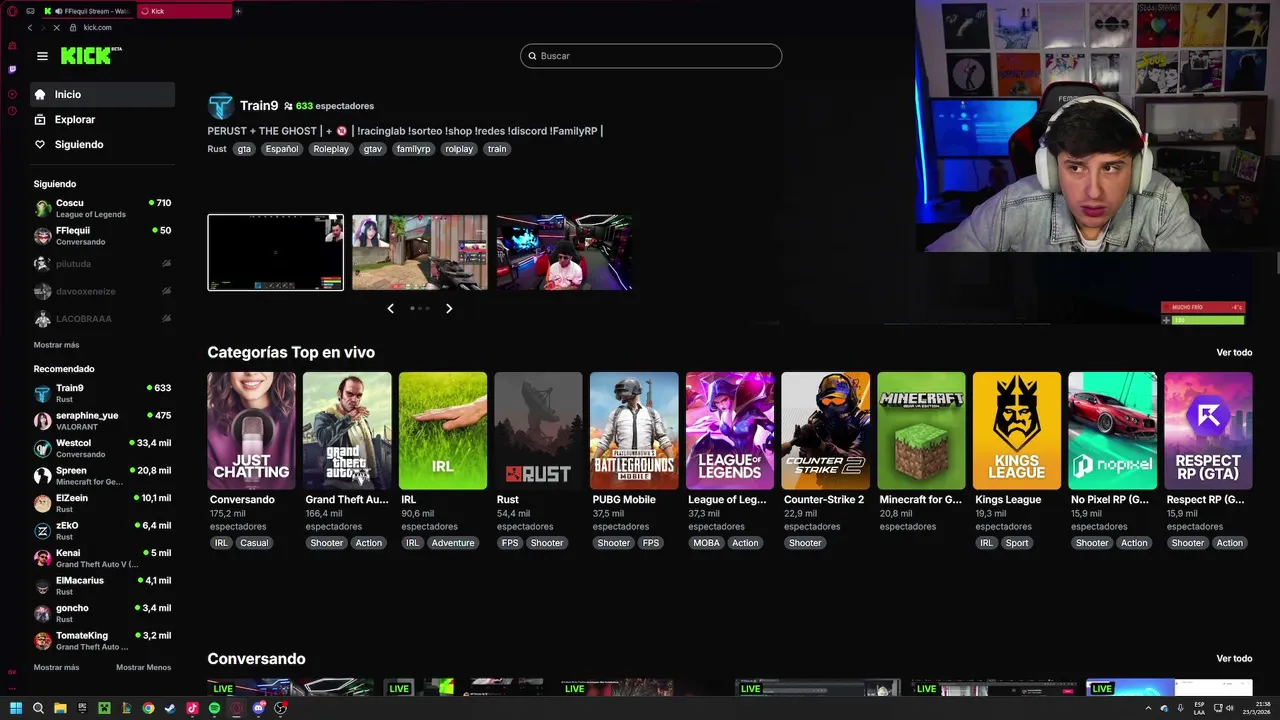Open the League of Legends category card
Screen dimensions: 1280x720
click(x=730, y=431)
